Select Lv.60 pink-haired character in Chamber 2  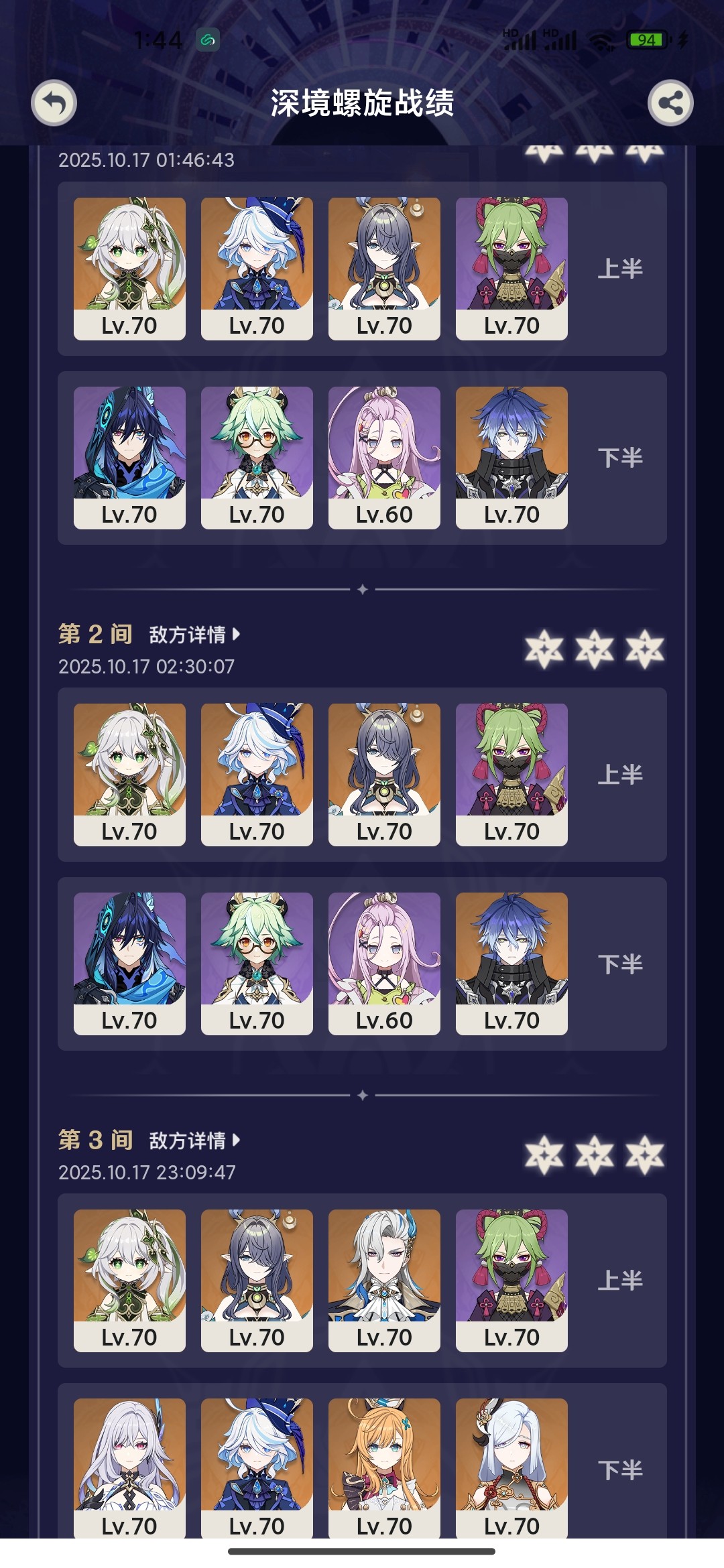pos(384,964)
